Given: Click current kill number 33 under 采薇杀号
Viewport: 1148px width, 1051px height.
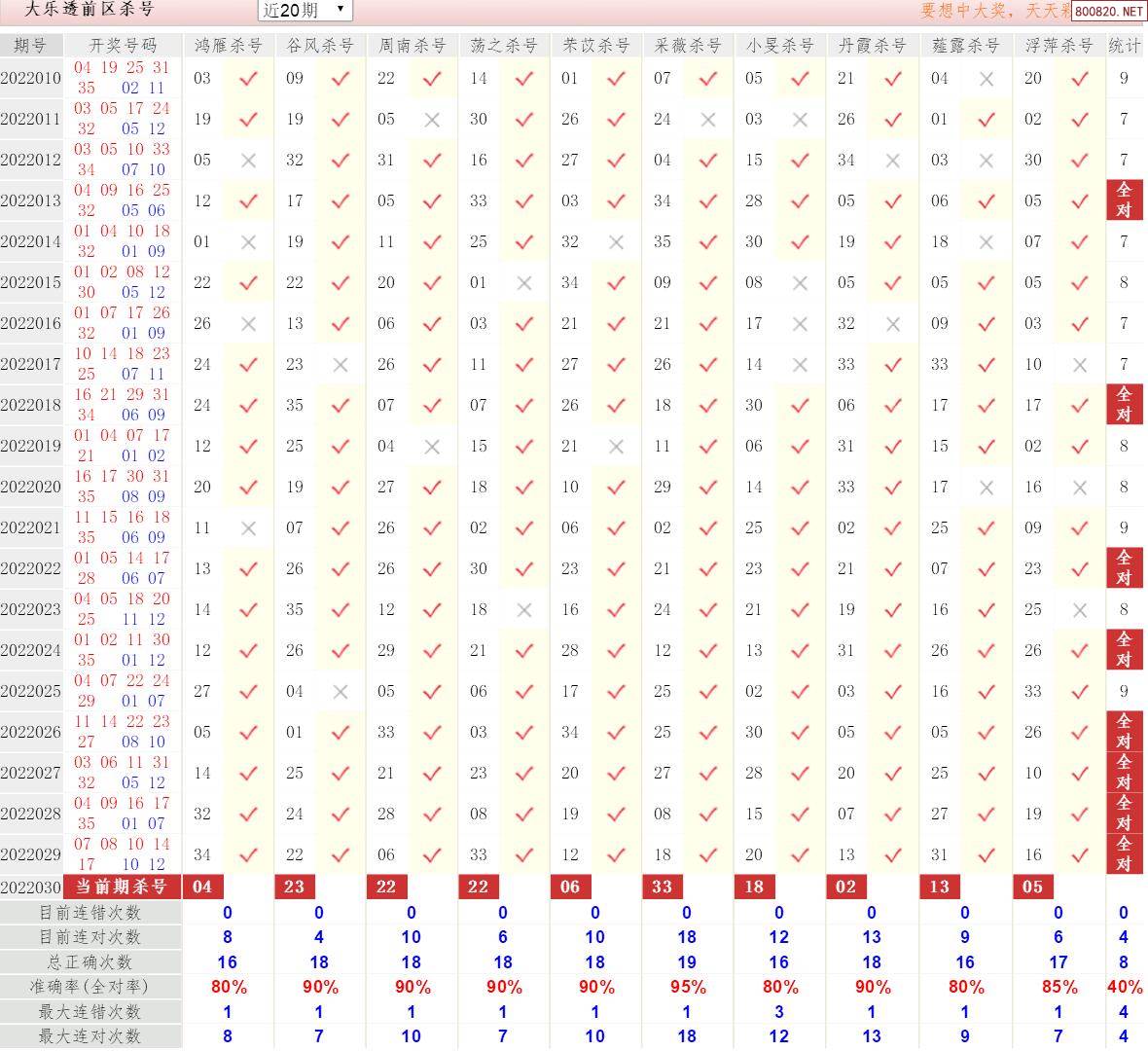Looking at the screenshot, I should point(663,887).
